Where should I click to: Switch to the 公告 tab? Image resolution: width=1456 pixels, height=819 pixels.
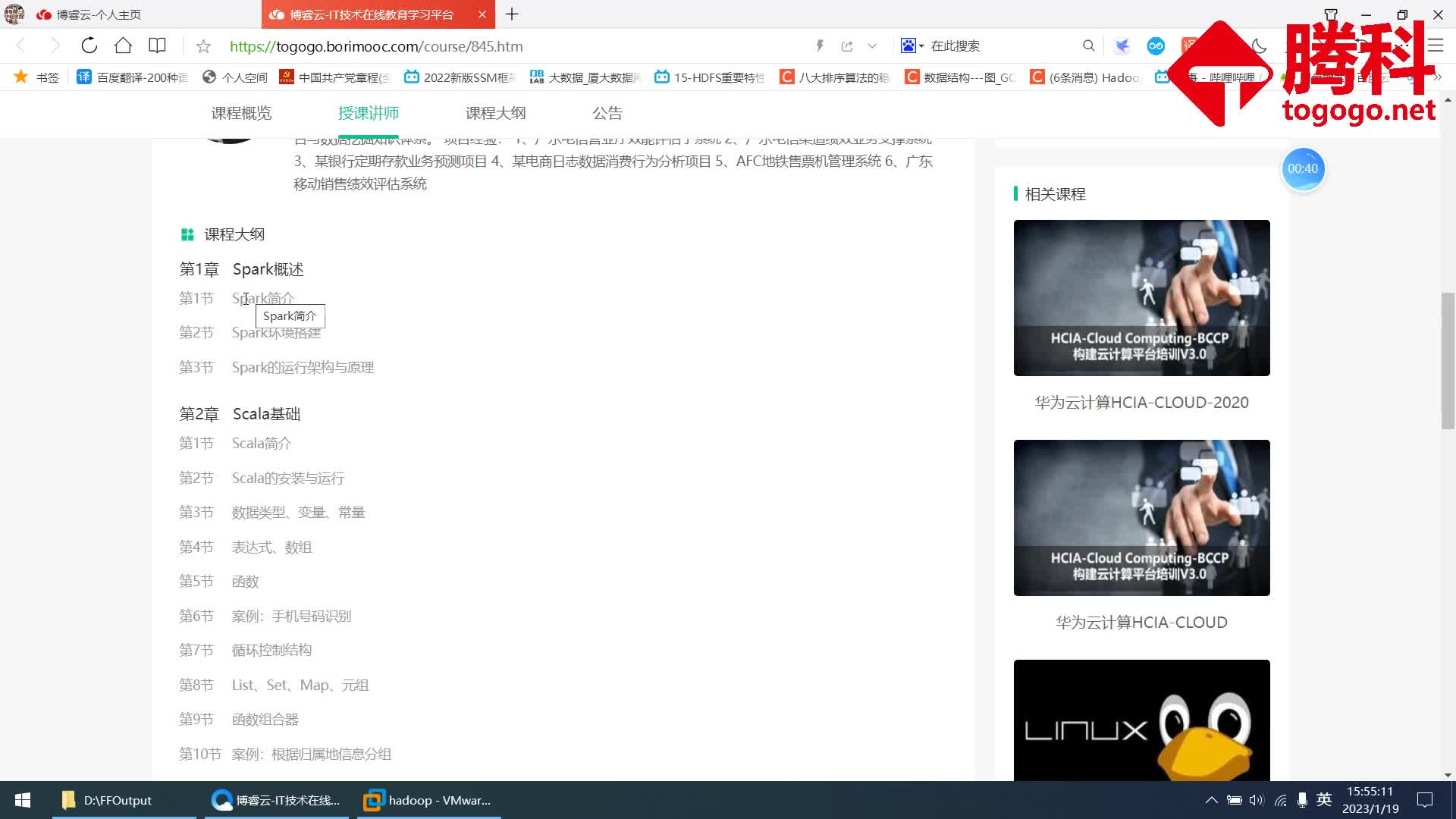pos(607,113)
